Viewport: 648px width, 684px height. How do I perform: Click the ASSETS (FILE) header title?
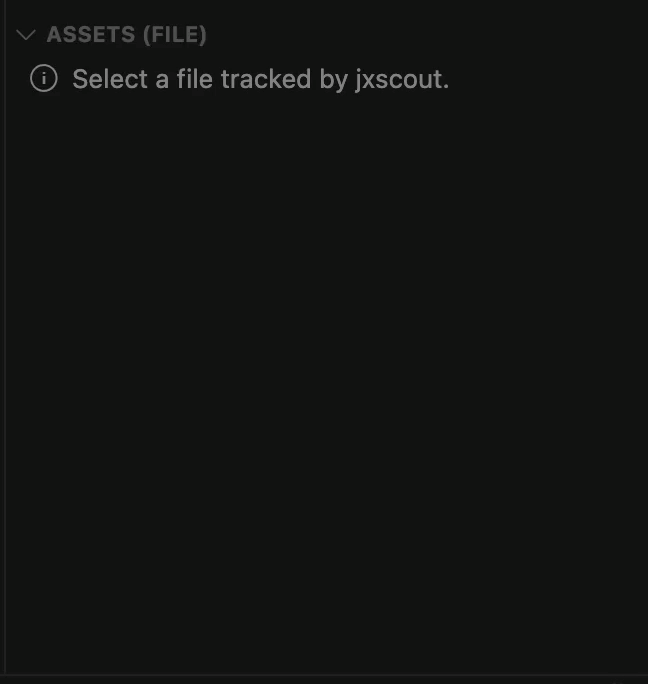click(126, 35)
